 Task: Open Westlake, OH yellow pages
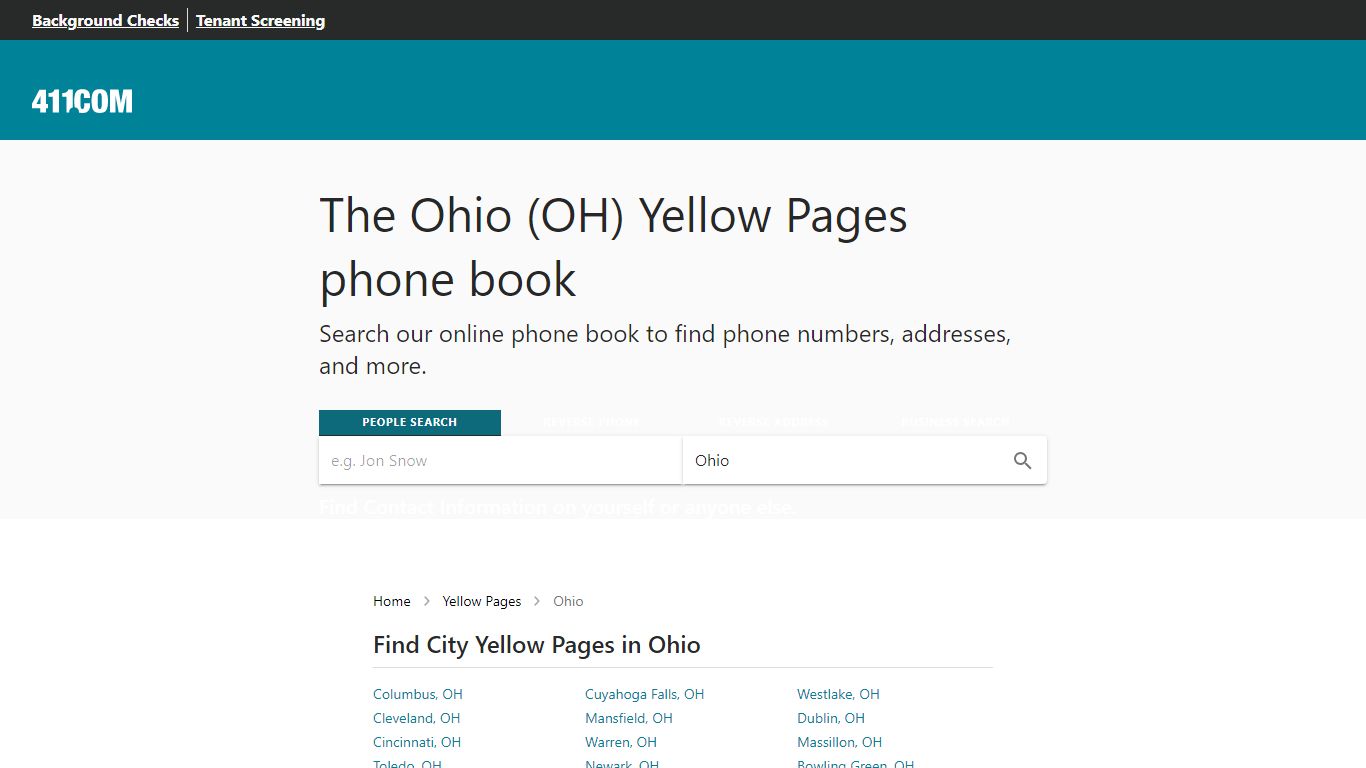pyautogui.click(x=838, y=694)
